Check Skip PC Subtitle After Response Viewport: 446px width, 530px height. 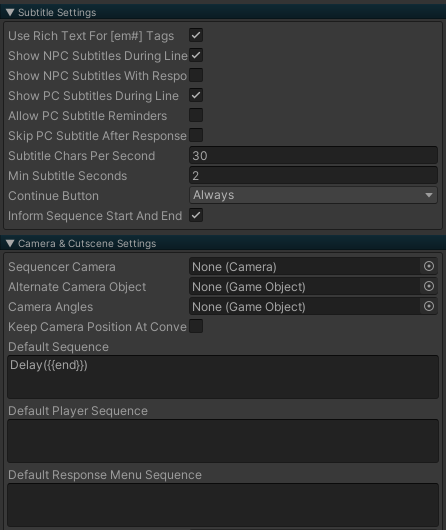click(x=196, y=135)
